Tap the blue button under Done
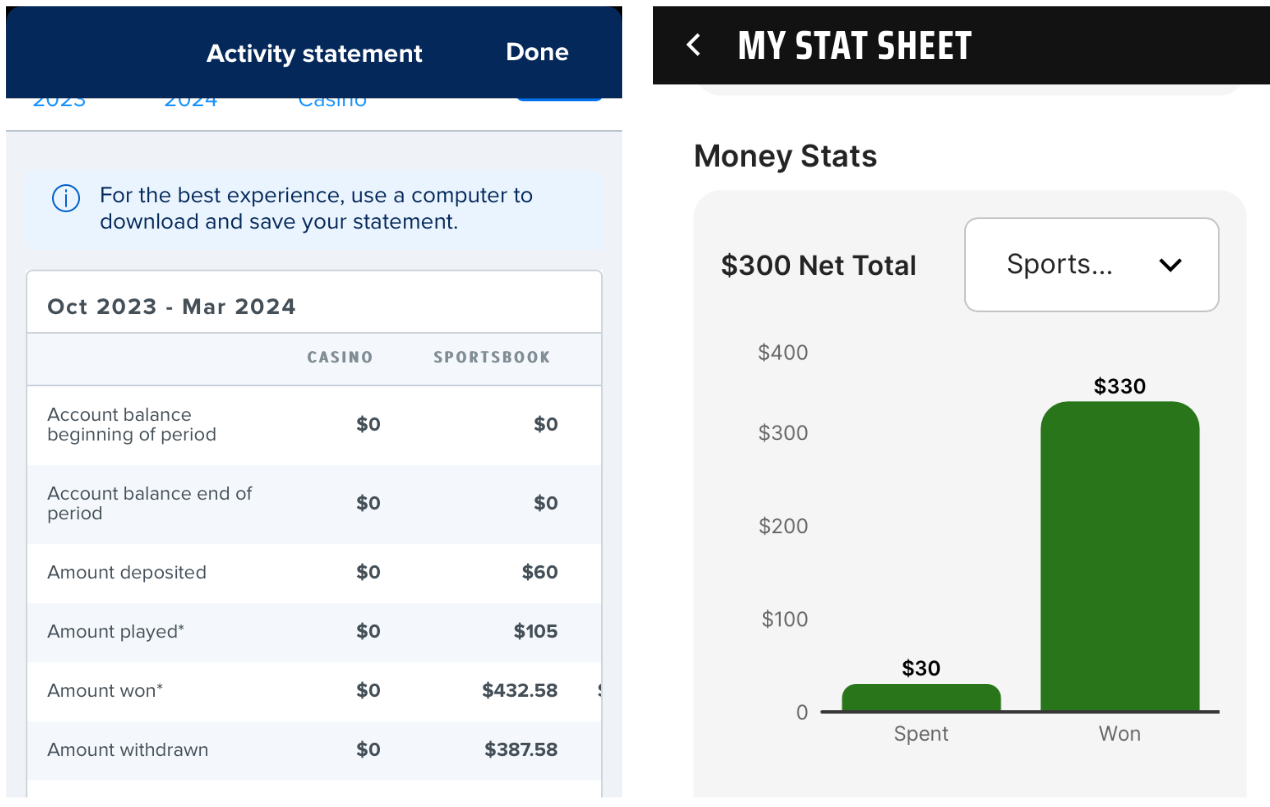 tap(559, 99)
